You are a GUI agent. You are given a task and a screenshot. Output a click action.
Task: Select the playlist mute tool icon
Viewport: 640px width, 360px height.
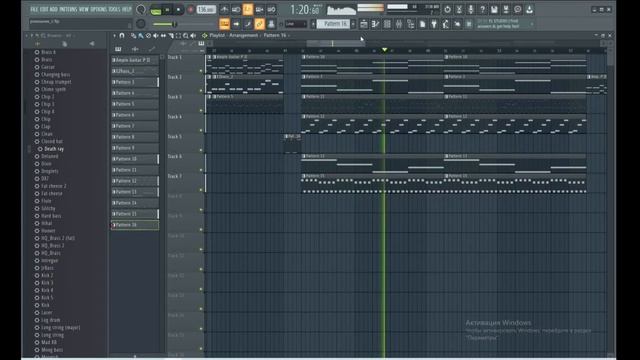coord(156,36)
